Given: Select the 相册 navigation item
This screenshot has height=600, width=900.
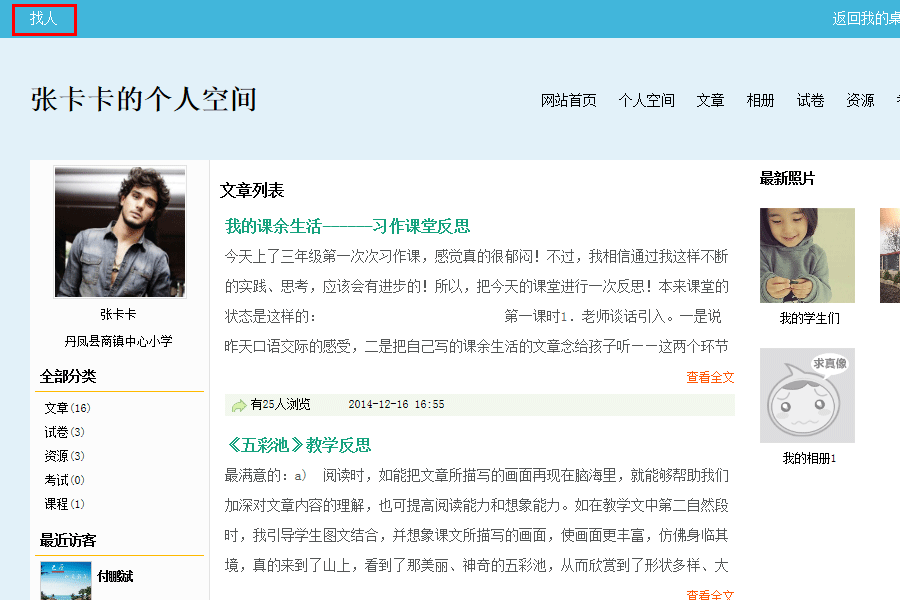Looking at the screenshot, I should 760,100.
